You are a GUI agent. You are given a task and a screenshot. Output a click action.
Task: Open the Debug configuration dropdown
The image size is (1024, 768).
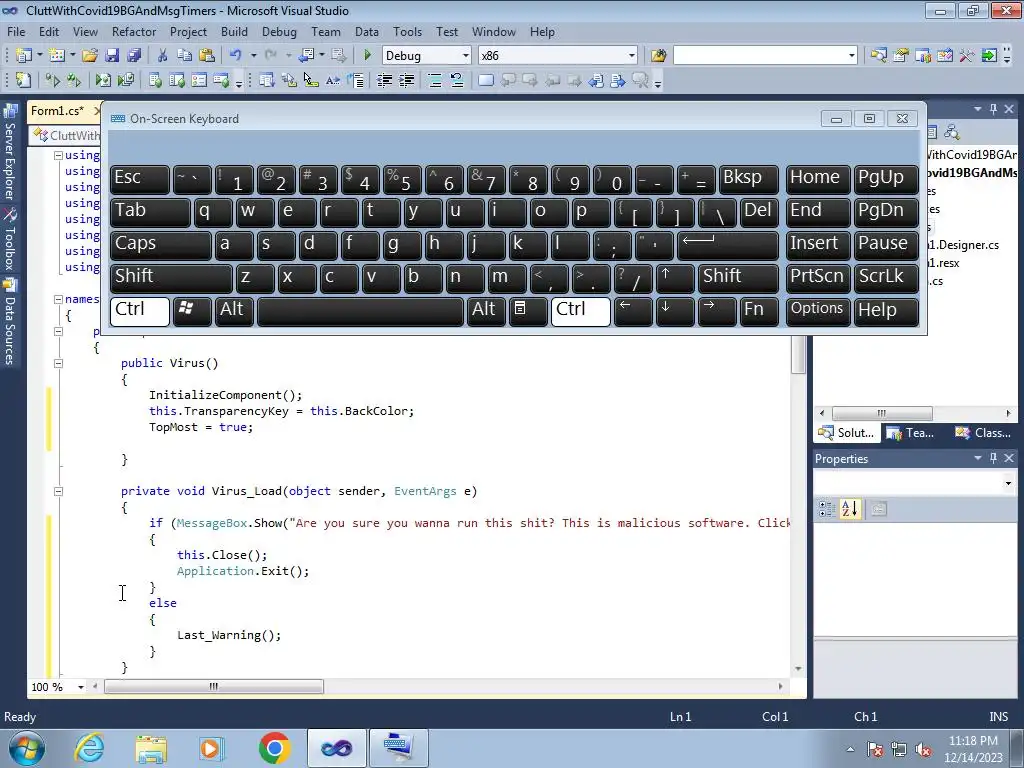(466, 56)
